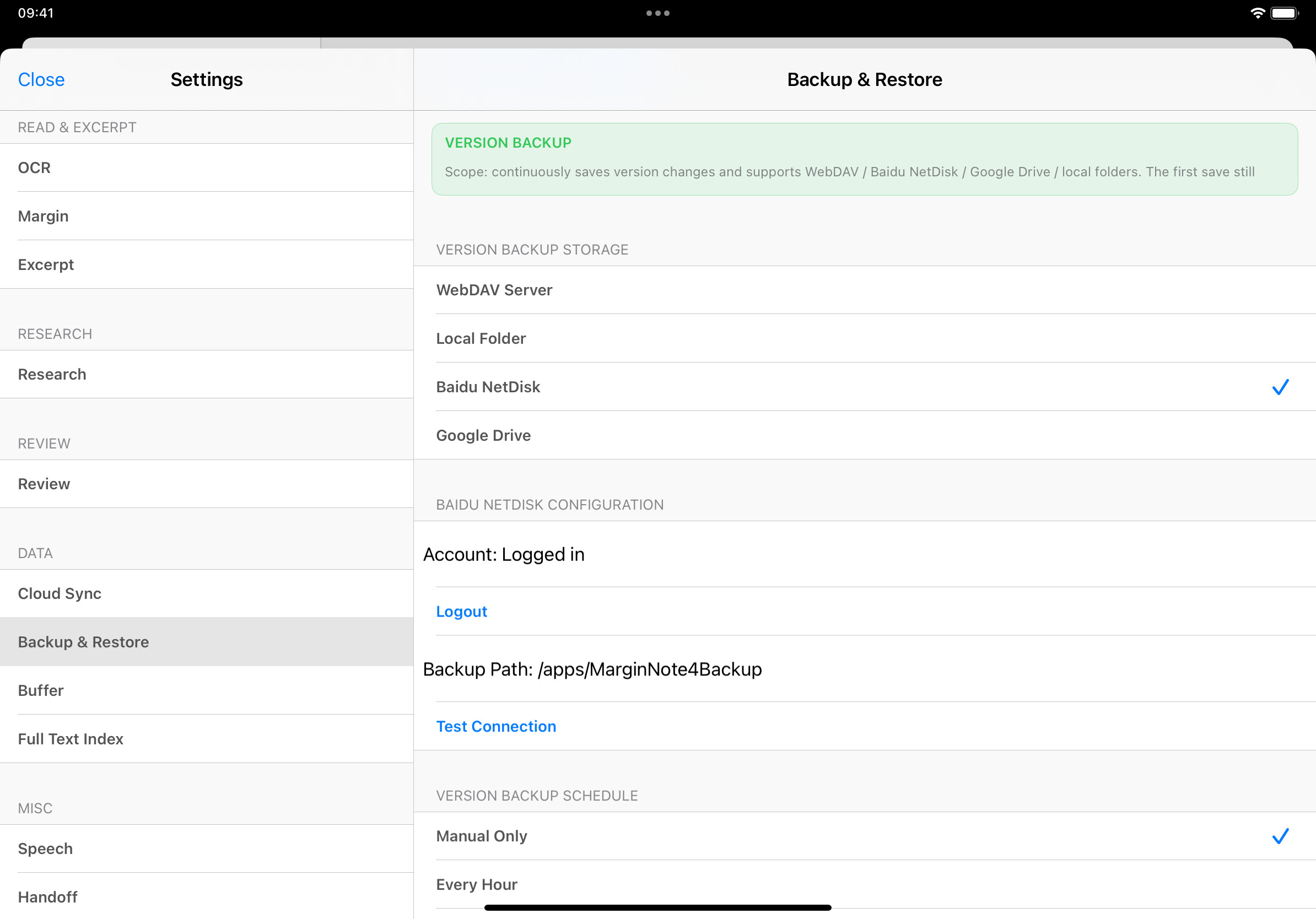Select Every Hour backup schedule
1316x919 pixels.
tap(864, 884)
